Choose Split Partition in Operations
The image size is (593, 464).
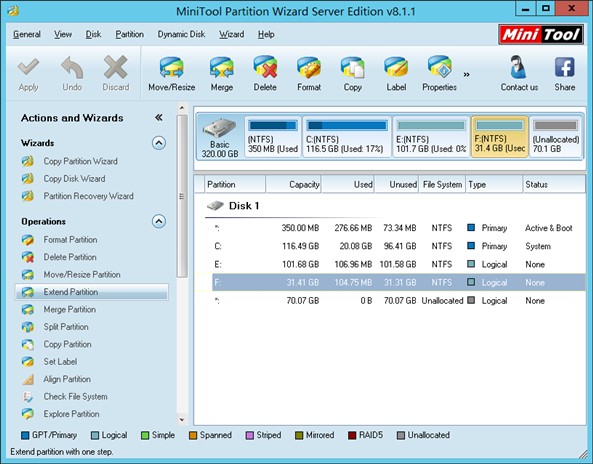pyautogui.click(x=66, y=327)
